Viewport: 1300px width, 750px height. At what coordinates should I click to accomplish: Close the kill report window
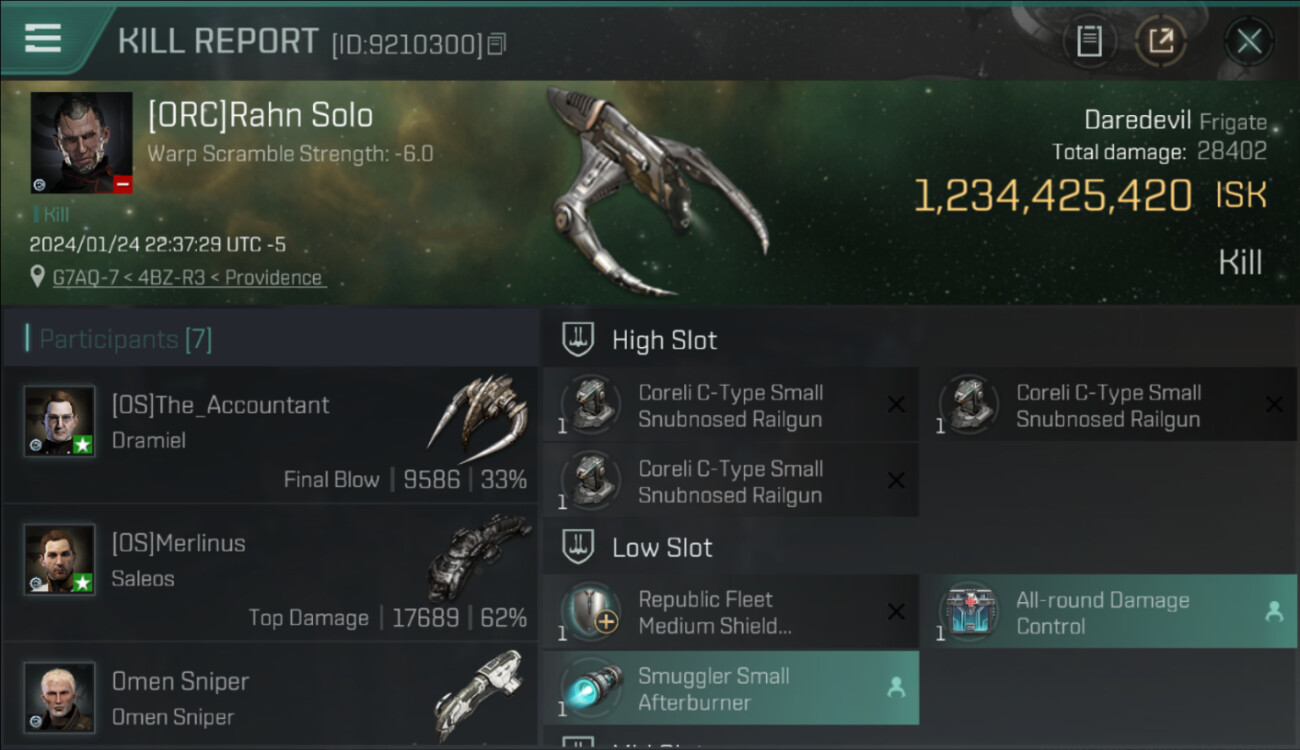1249,41
